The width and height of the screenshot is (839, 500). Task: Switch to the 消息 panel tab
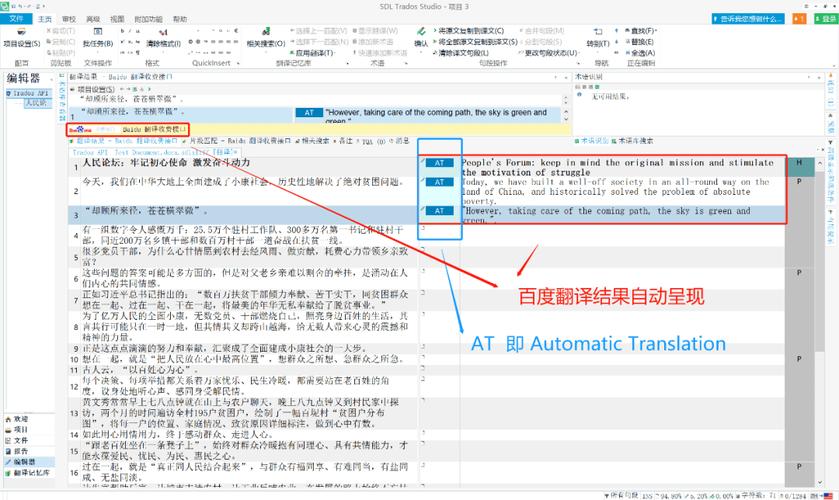pyautogui.click(x=399, y=141)
